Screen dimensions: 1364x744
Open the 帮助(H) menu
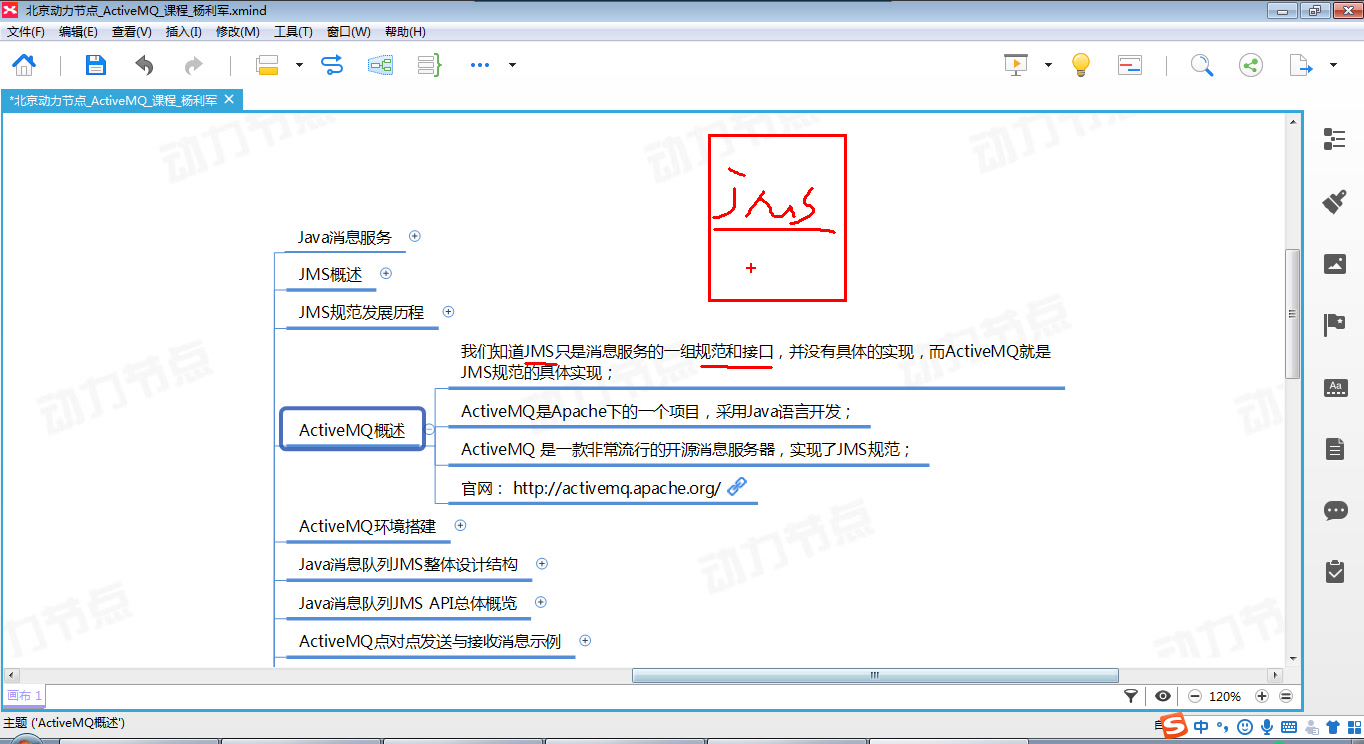(x=404, y=32)
